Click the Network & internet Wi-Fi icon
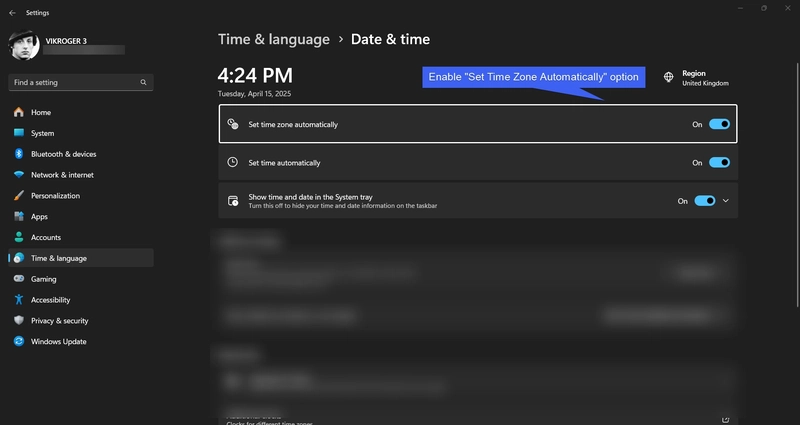Image resolution: width=800 pixels, height=425 pixels. pos(18,175)
